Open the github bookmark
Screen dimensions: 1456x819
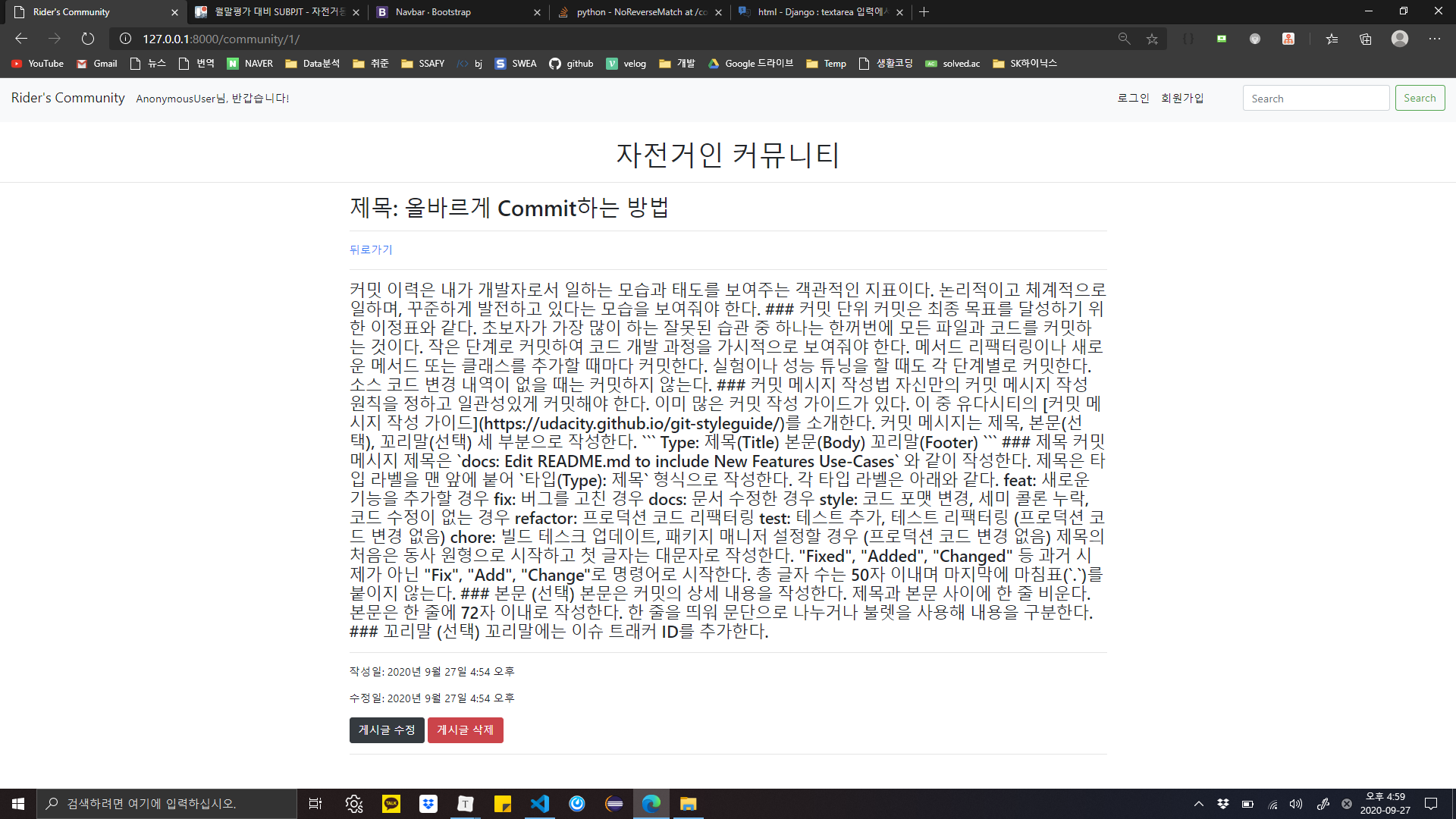571,64
